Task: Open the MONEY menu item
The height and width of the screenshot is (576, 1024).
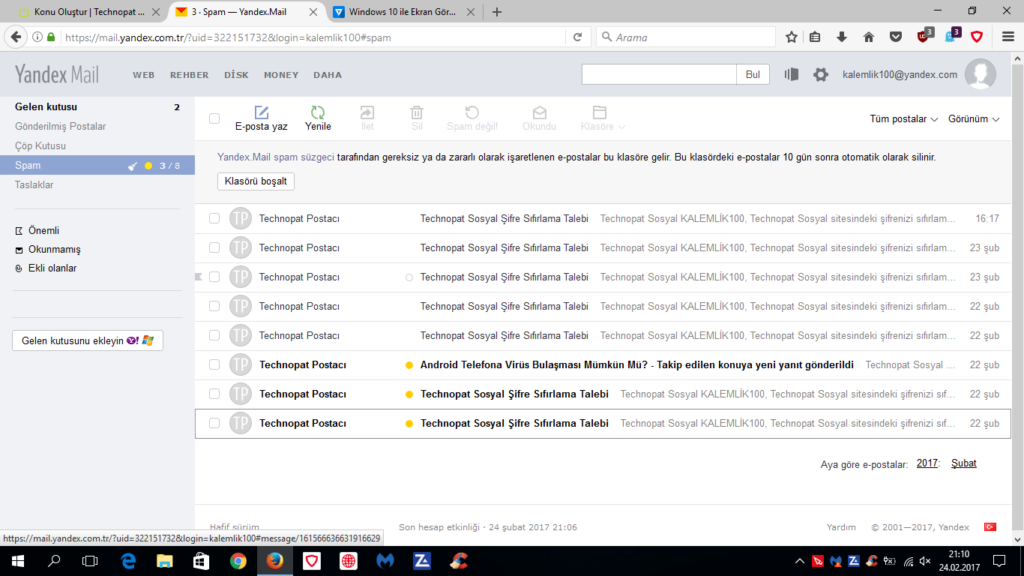Action: coord(281,75)
